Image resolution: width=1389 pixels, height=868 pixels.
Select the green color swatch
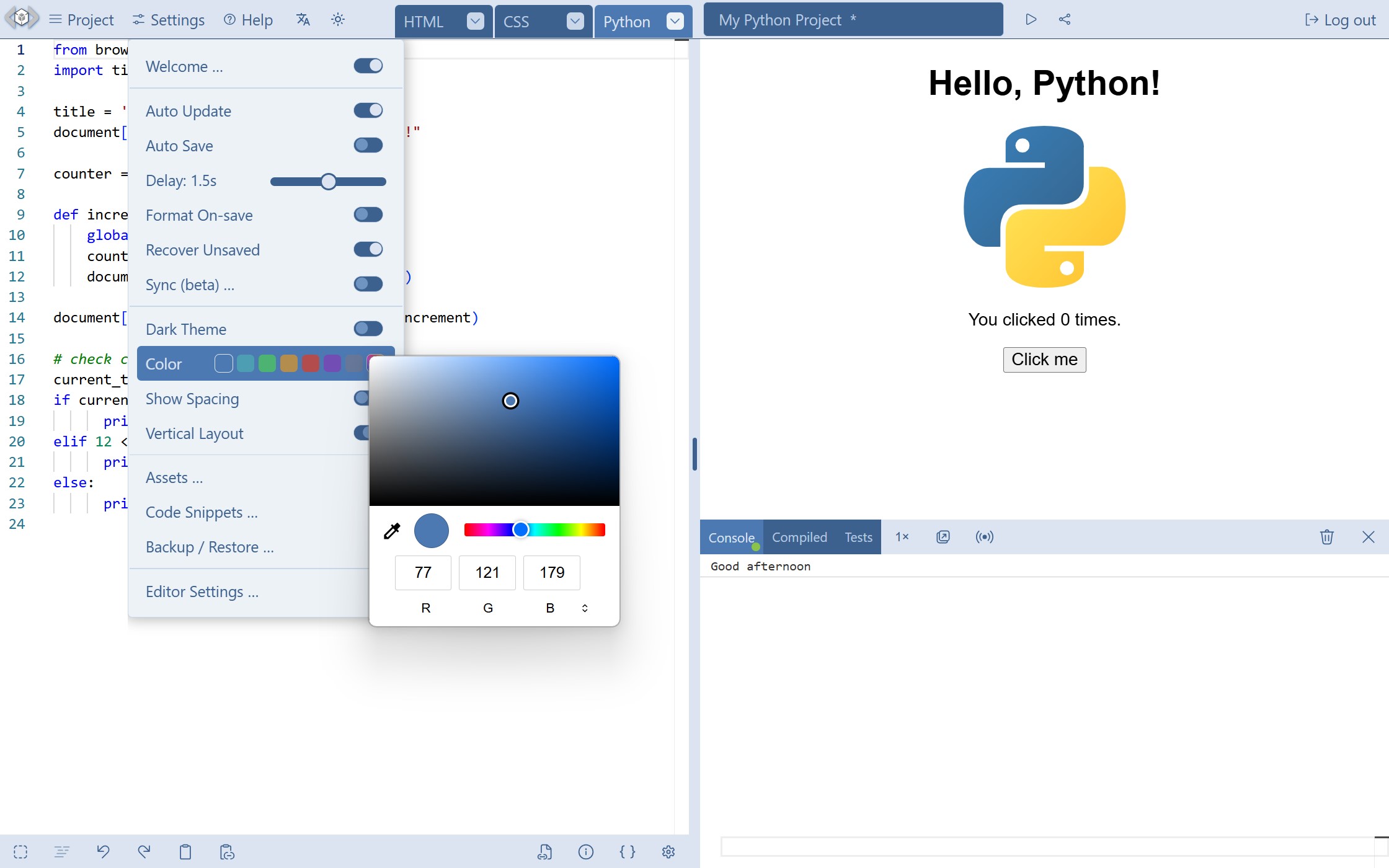tap(267, 364)
